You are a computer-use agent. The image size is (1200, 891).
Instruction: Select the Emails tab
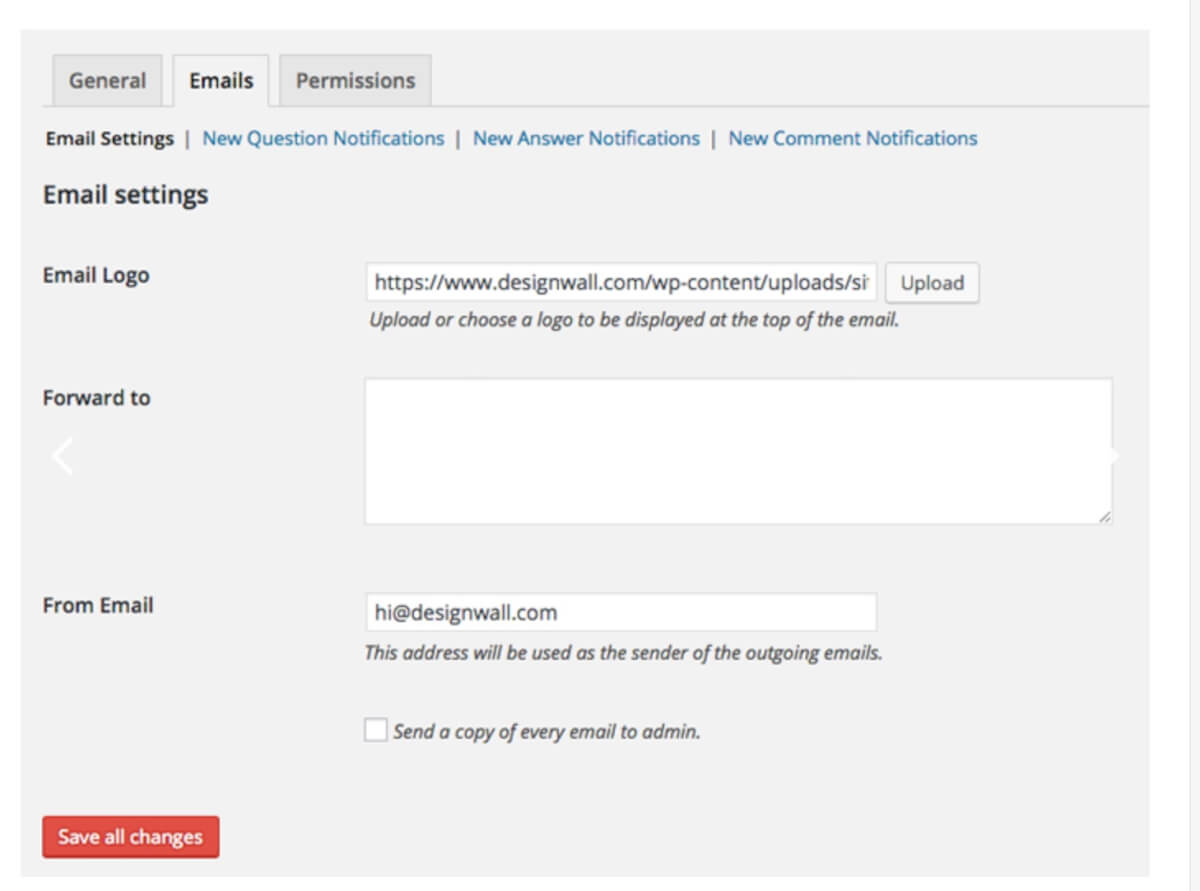tap(220, 80)
